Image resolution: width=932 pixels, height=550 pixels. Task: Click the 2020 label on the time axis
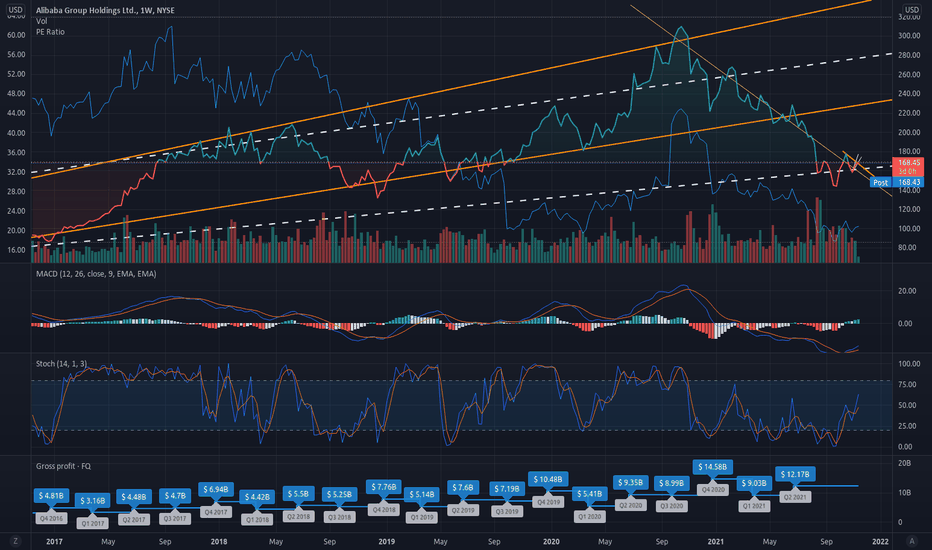coord(551,542)
